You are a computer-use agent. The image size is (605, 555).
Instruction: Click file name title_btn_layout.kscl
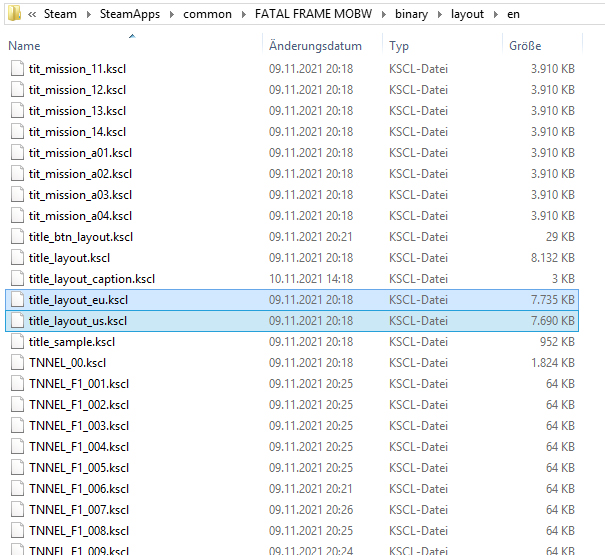(81, 237)
